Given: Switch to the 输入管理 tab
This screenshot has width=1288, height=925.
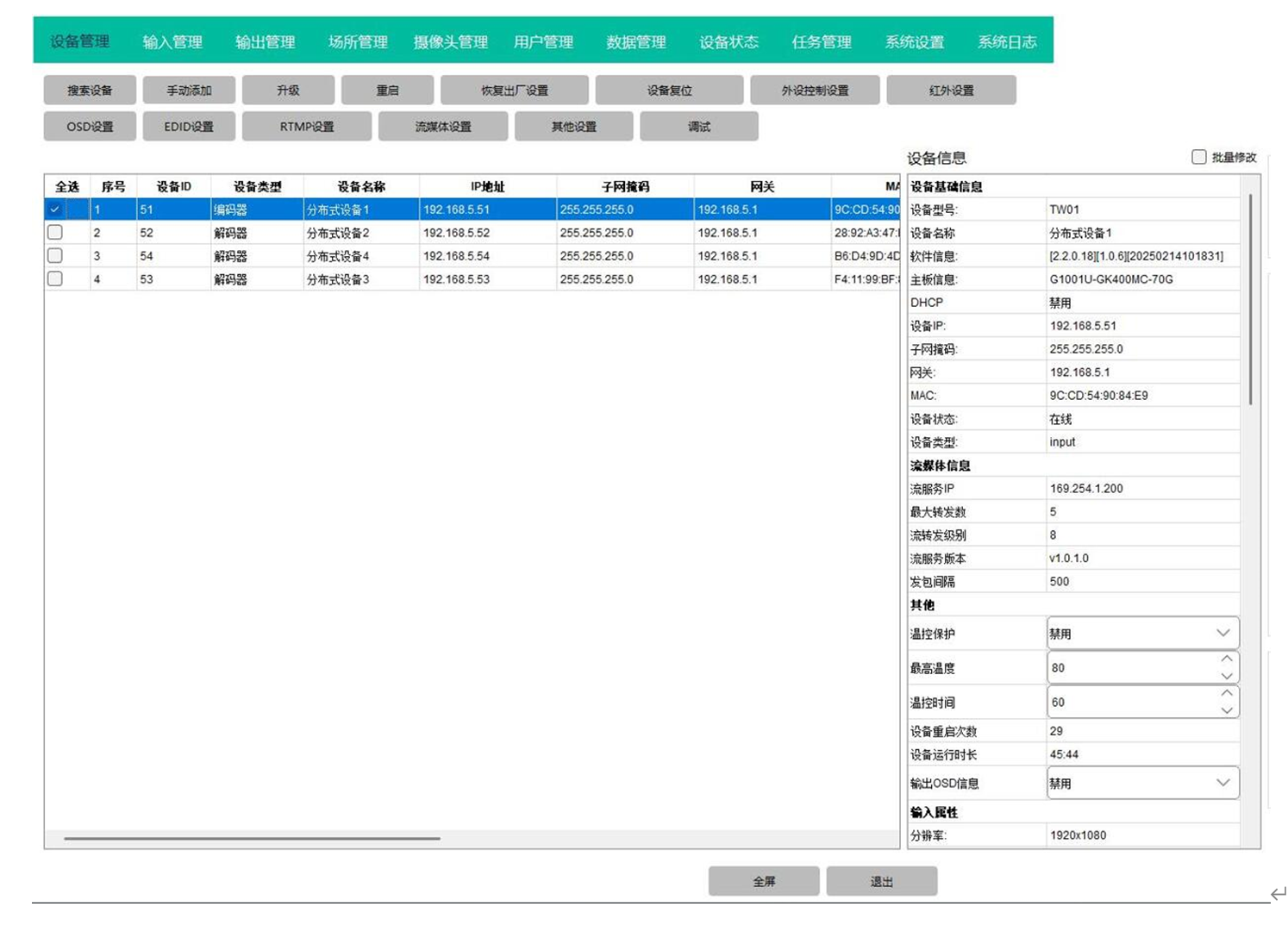Looking at the screenshot, I should pyautogui.click(x=172, y=41).
